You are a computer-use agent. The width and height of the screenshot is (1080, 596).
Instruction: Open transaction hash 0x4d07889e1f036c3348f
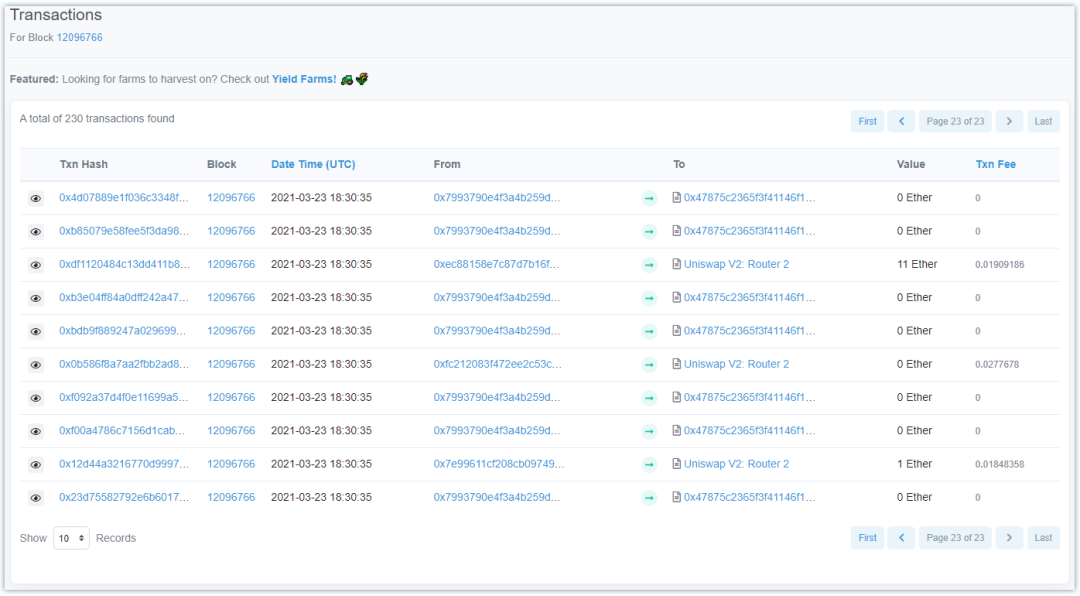click(x=124, y=197)
